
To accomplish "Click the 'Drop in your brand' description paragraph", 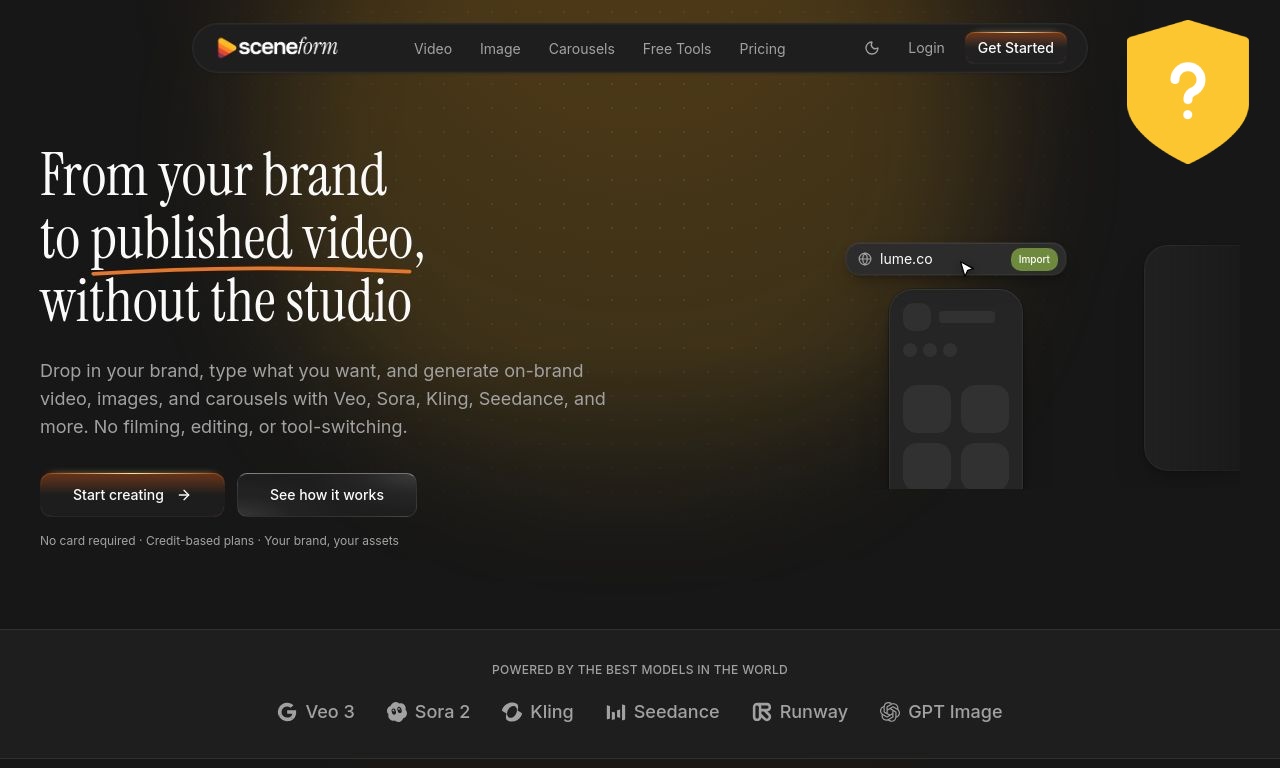I will (x=323, y=399).
